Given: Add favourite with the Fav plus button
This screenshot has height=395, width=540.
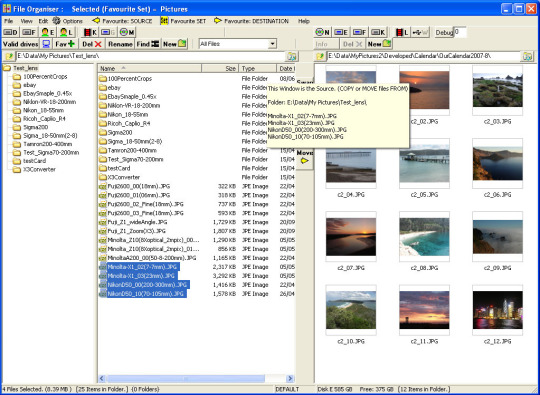Looking at the screenshot, I should [x=65, y=44].
